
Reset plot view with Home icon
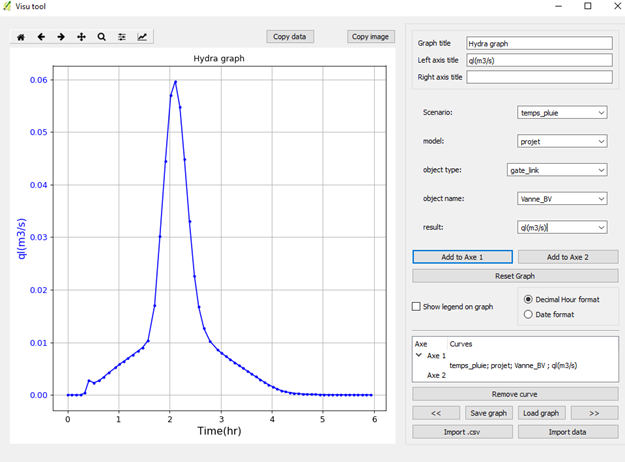coord(21,37)
